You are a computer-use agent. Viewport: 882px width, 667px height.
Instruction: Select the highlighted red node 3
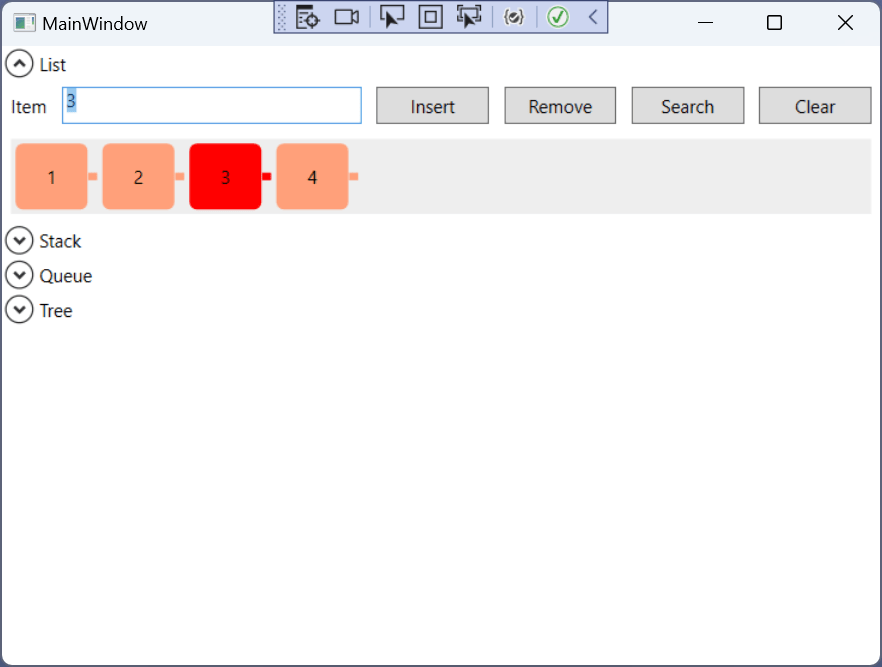(x=225, y=177)
